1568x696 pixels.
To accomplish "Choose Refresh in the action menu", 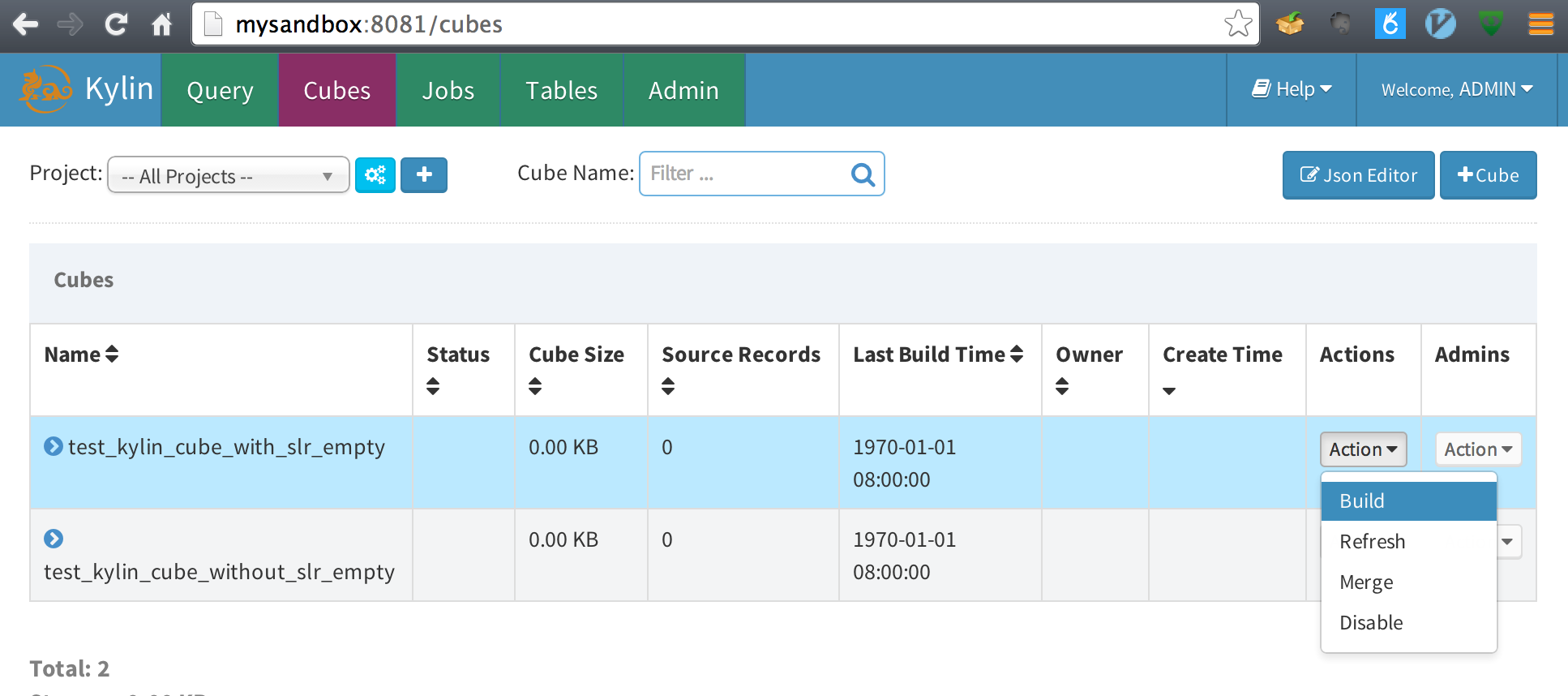I will click(x=1408, y=541).
